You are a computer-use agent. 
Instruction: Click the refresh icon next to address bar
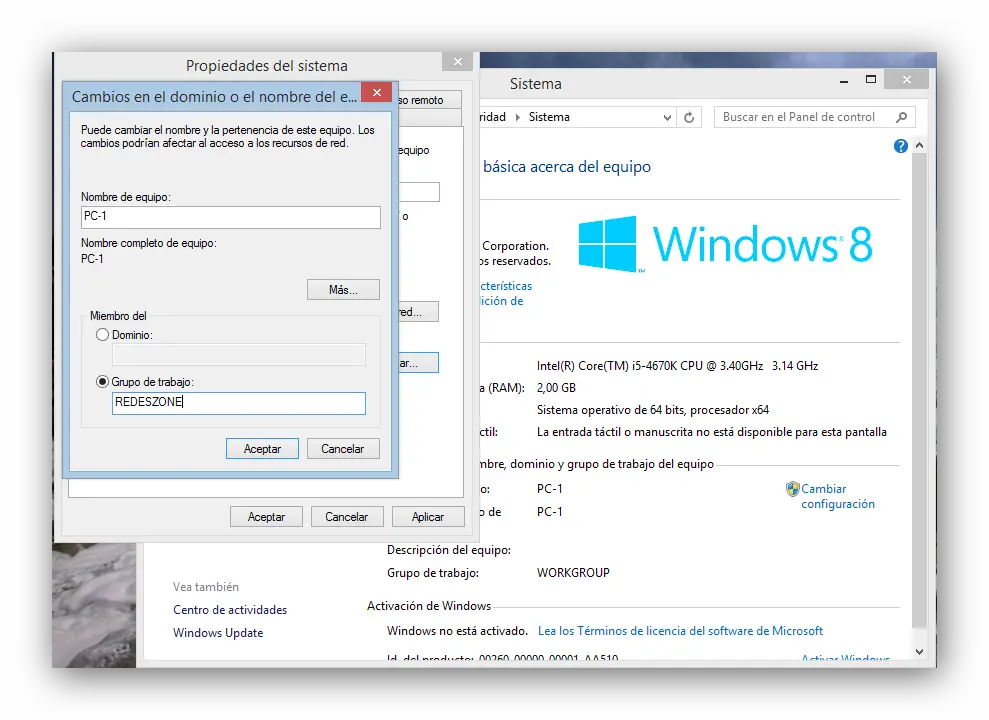tap(689, 117)
